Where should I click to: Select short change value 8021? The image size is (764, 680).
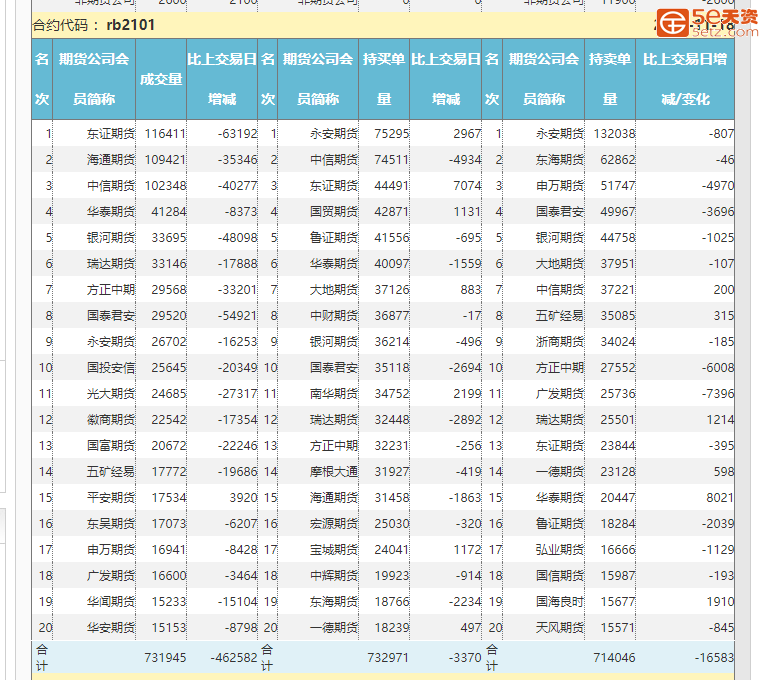click(720, 498)
